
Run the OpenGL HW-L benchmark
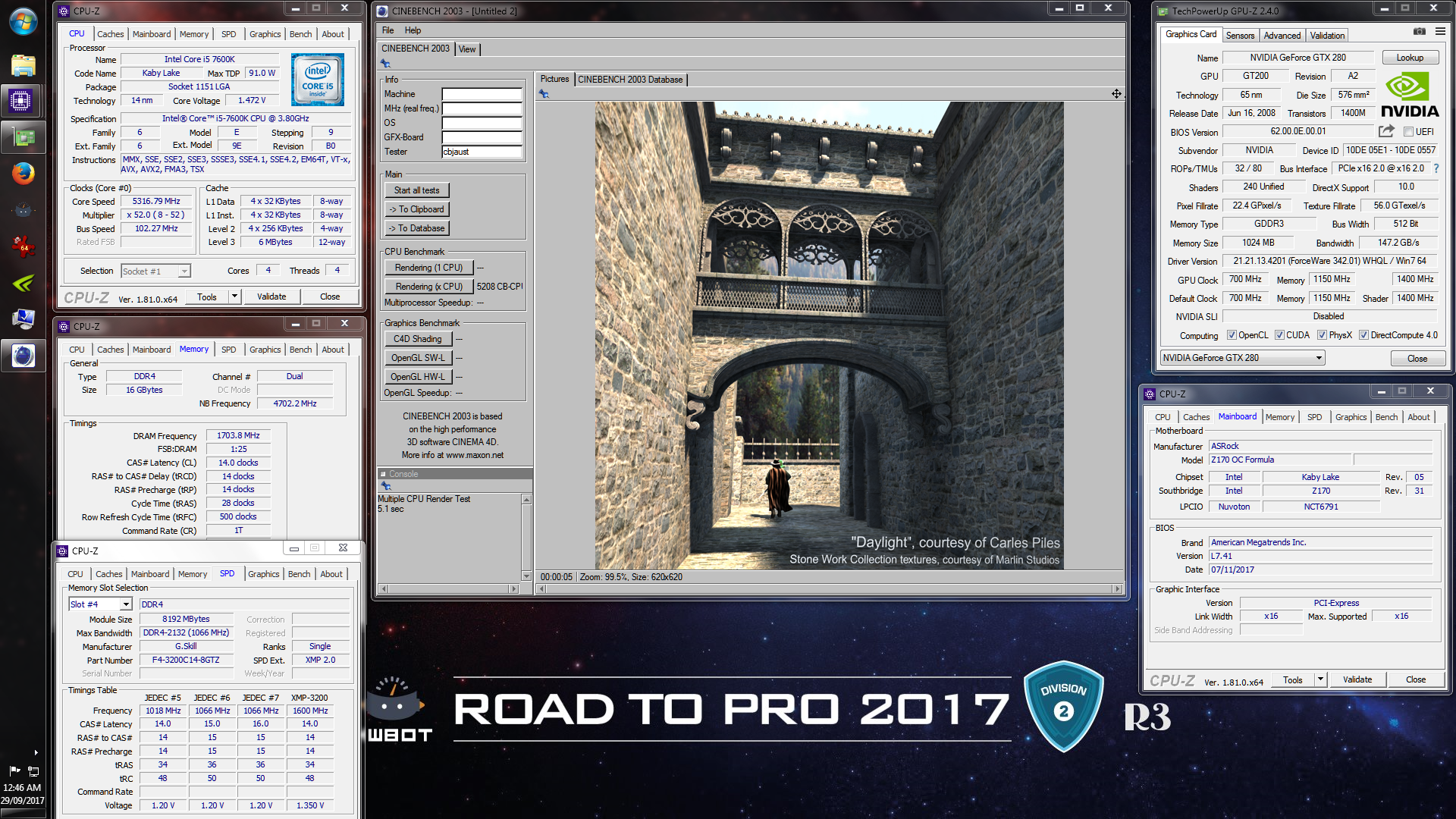point(418,377)
